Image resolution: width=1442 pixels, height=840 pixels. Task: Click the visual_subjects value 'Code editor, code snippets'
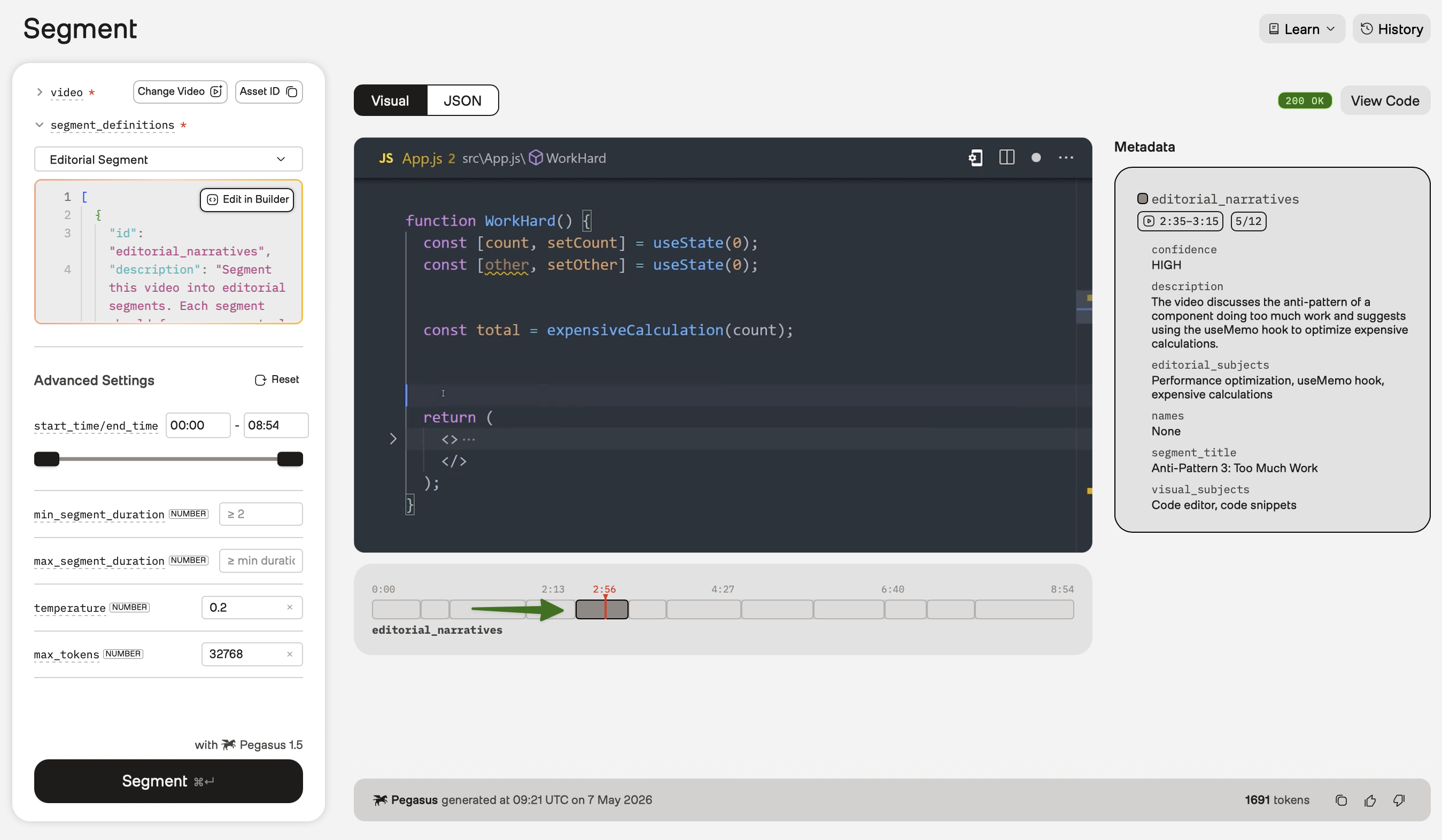pyautogui.click(x=1224, y=504)
